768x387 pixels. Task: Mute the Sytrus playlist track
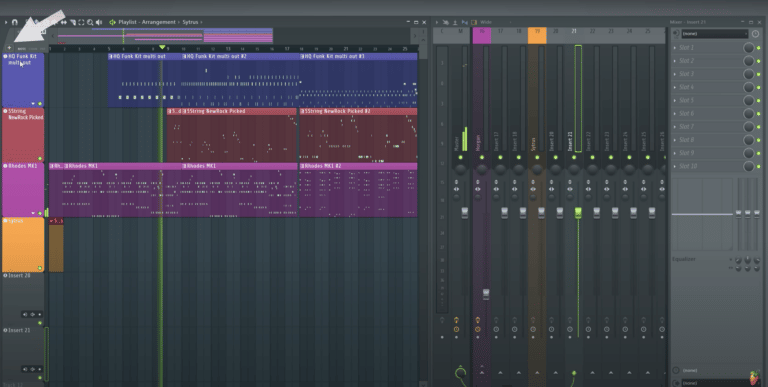coord(40,268)
